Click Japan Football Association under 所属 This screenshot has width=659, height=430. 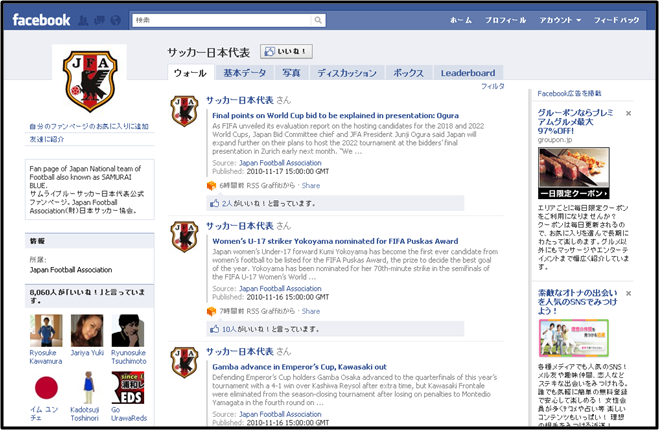coord(71,270)
